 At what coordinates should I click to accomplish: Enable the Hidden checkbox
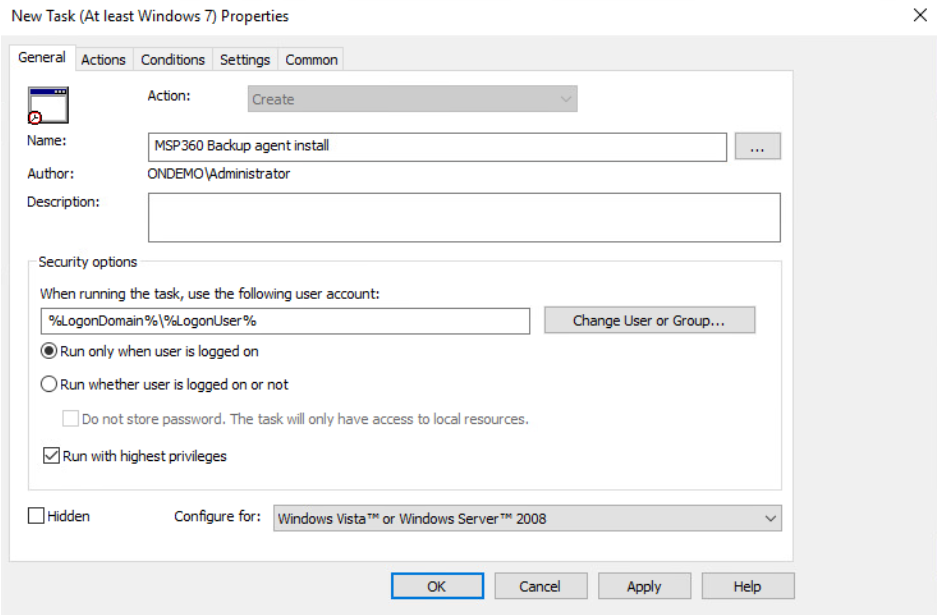(36, 515)
